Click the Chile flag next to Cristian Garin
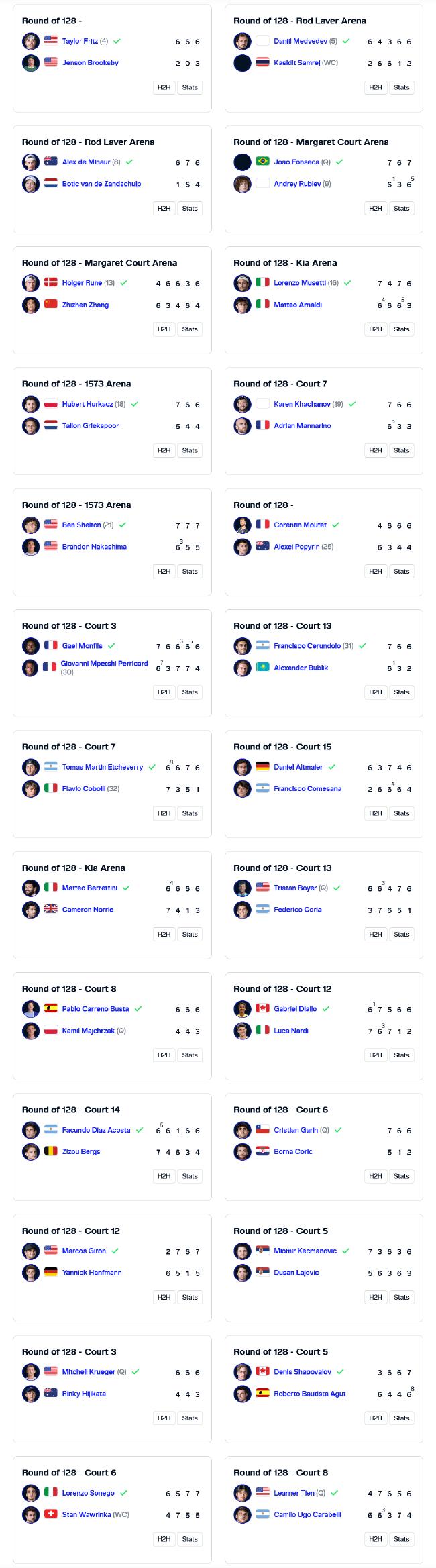Viewport: 436px width, 1568px height. click(262, 1130)
